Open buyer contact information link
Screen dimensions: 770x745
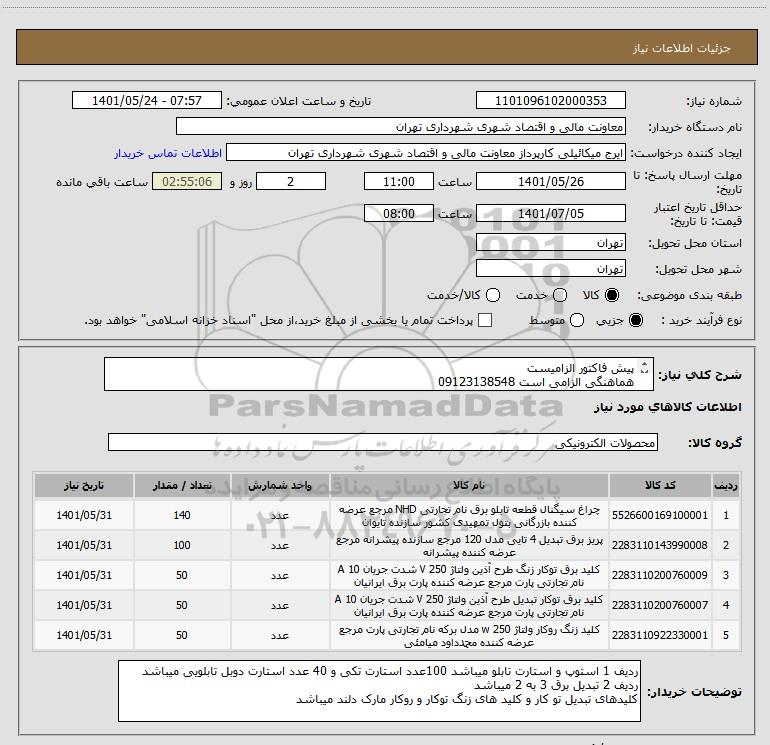click(168, 153)
